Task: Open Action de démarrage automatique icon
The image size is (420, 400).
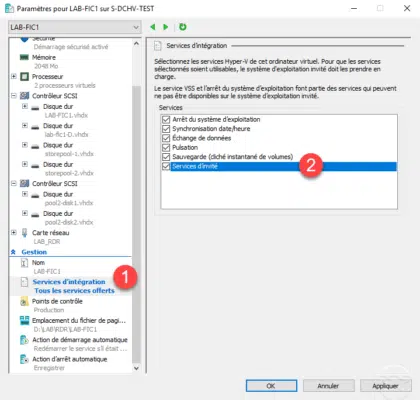Action: [x=24, y=340]
